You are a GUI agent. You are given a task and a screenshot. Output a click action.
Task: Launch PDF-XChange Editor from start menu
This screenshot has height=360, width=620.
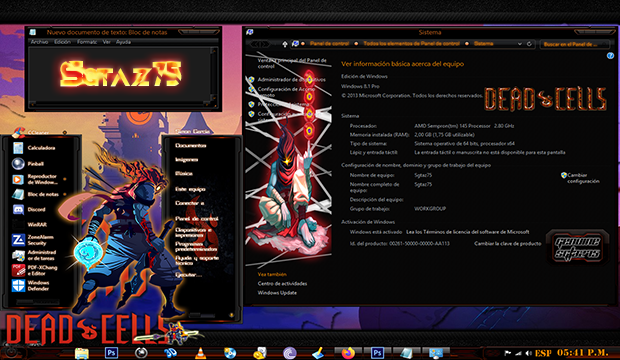[34, 270]
